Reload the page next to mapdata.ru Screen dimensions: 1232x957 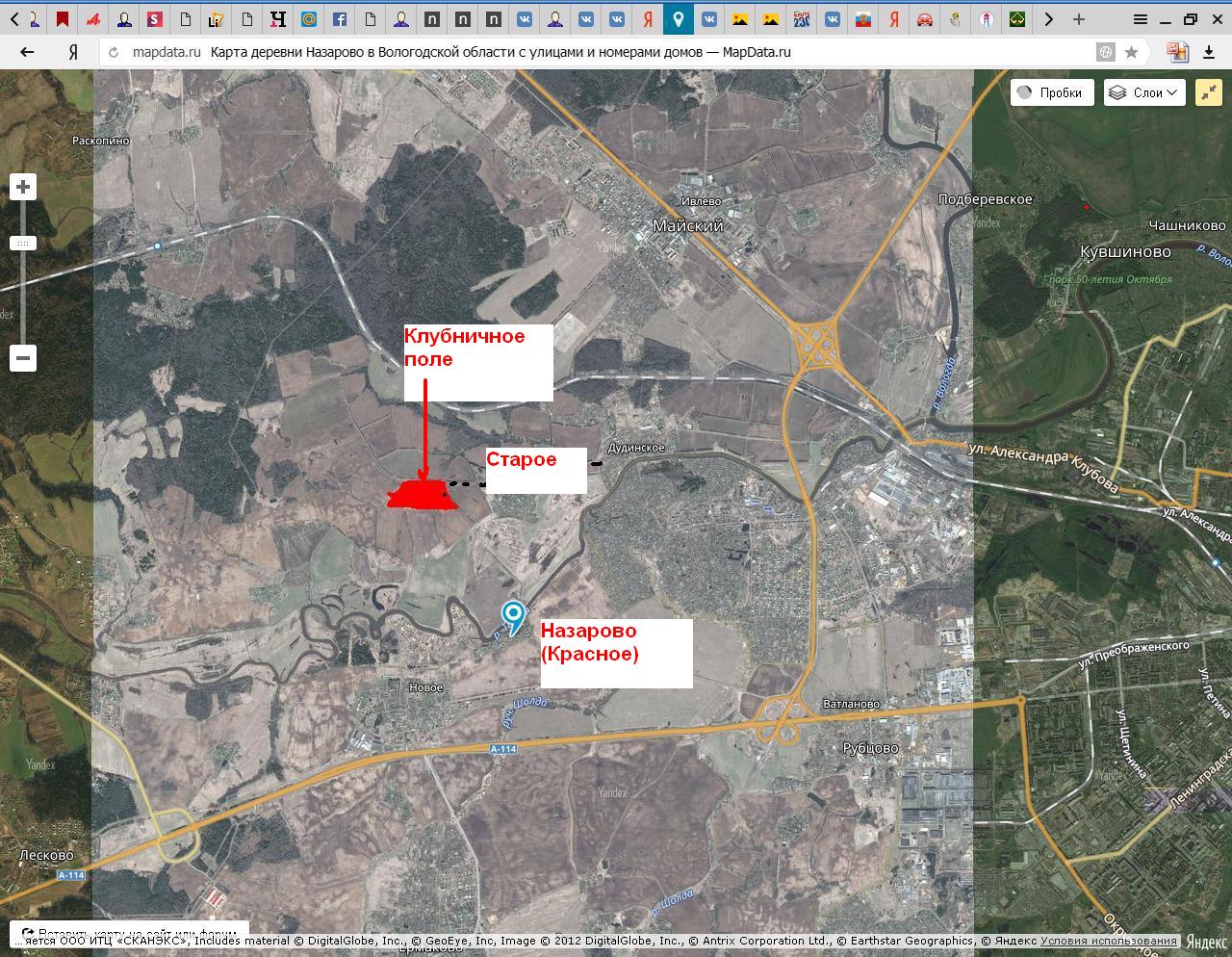click(114, 52)
